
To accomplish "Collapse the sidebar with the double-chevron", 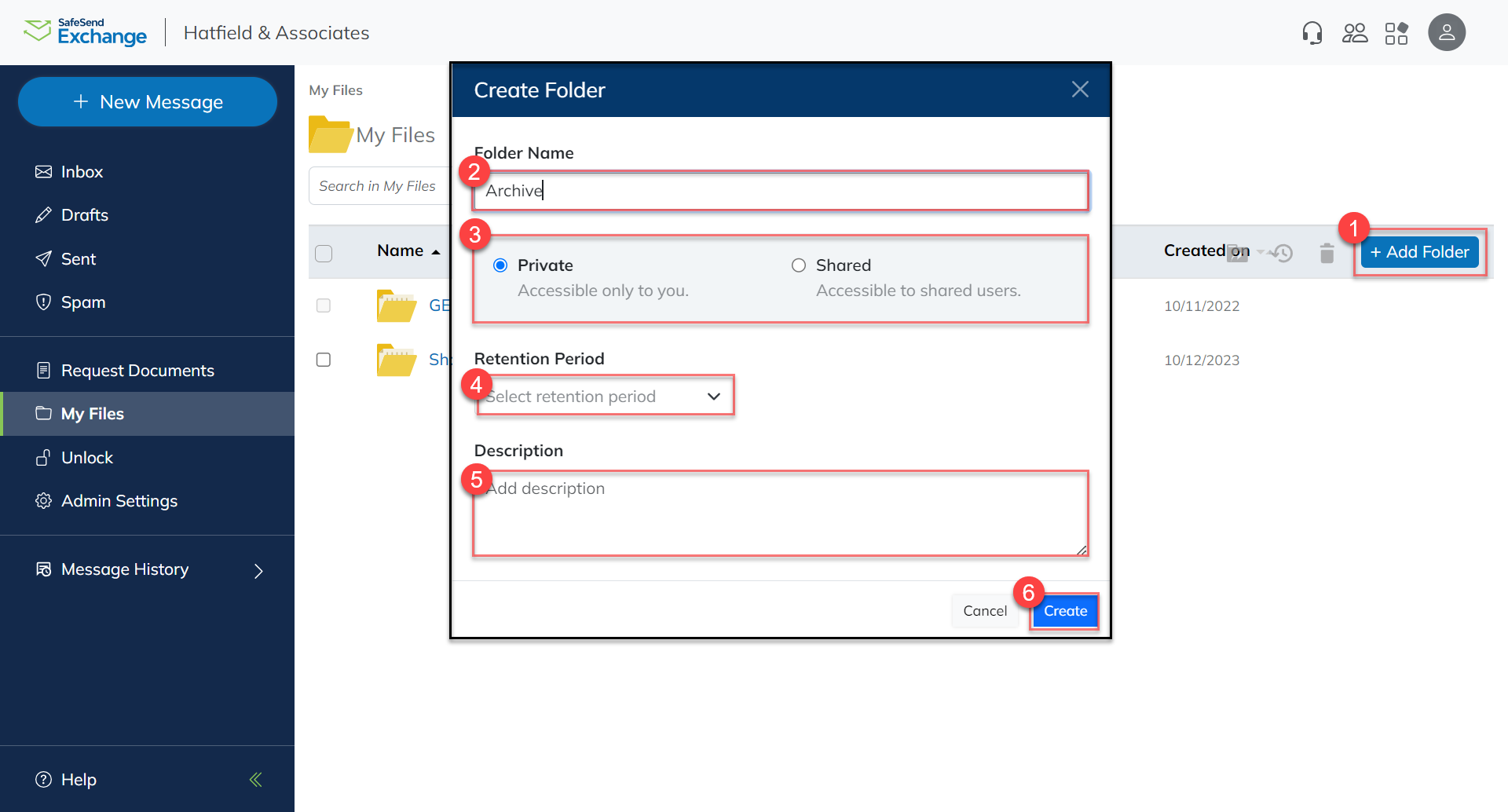I will coord(254,779).
